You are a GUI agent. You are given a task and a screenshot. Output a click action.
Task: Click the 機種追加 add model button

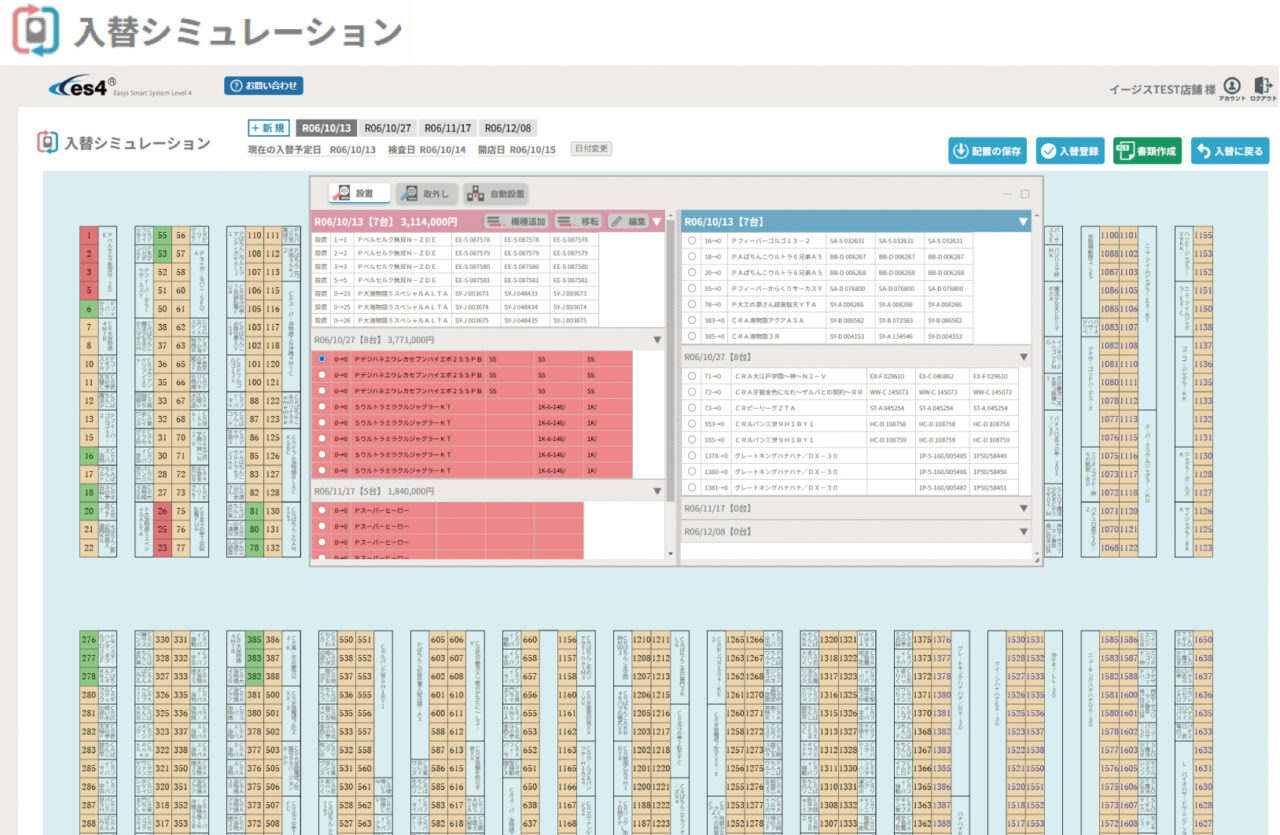pos(515,221)
